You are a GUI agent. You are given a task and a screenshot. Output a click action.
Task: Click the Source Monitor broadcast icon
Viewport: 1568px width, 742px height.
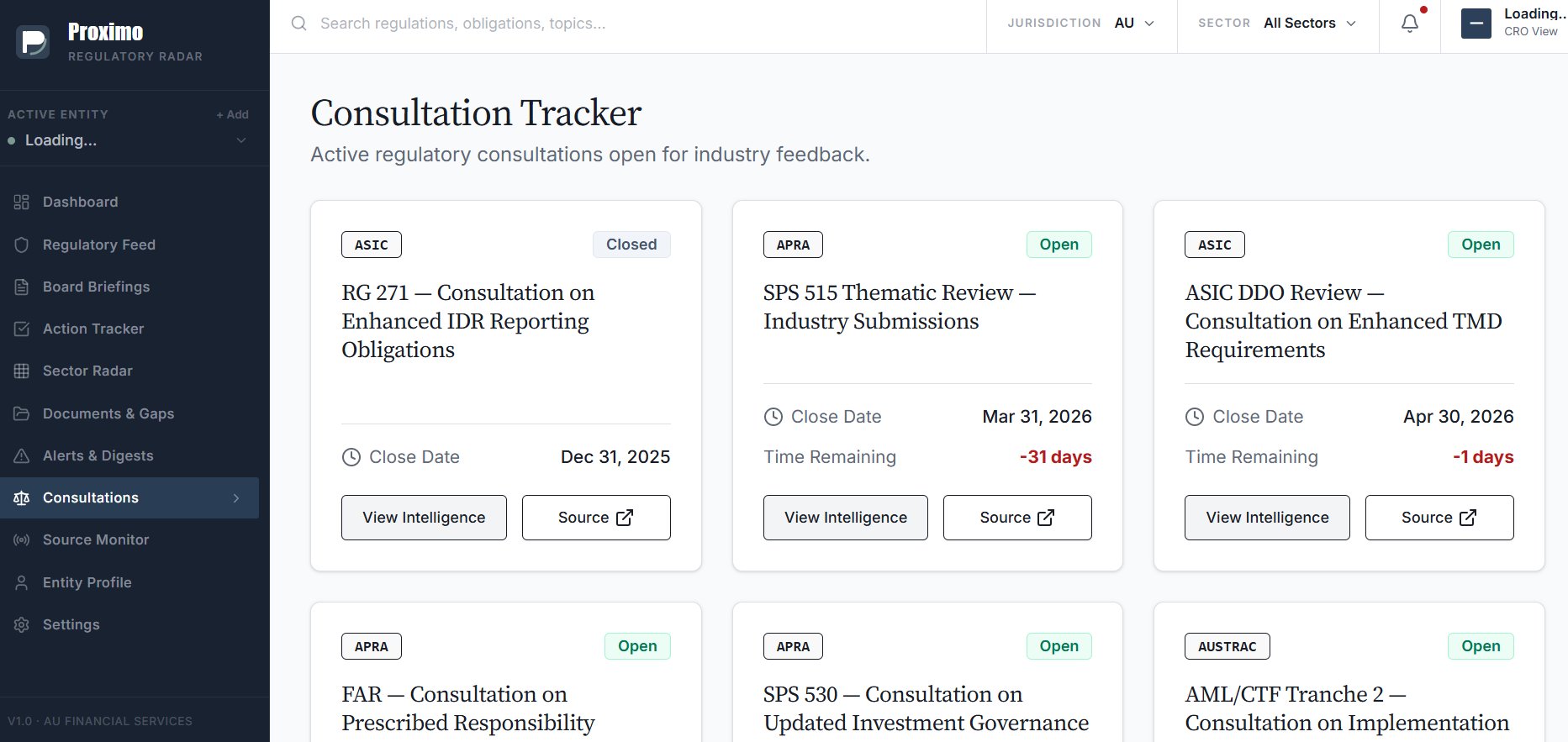(x=22, y=539)
